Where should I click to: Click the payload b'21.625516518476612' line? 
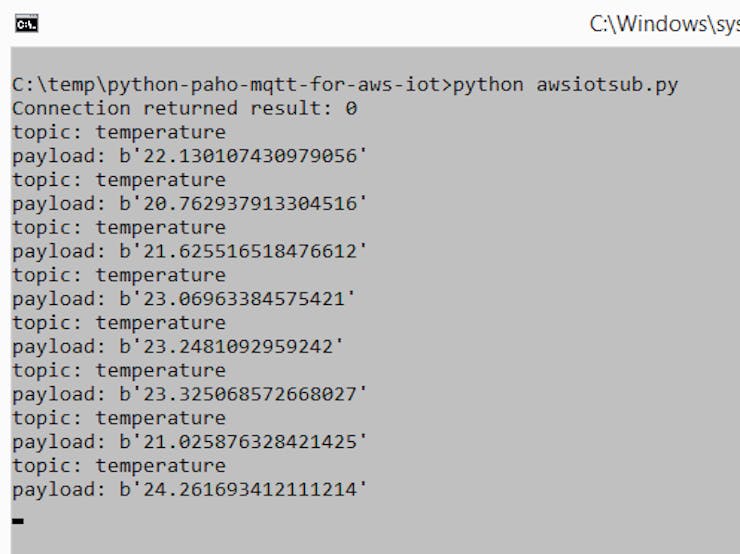coord(190,251)
